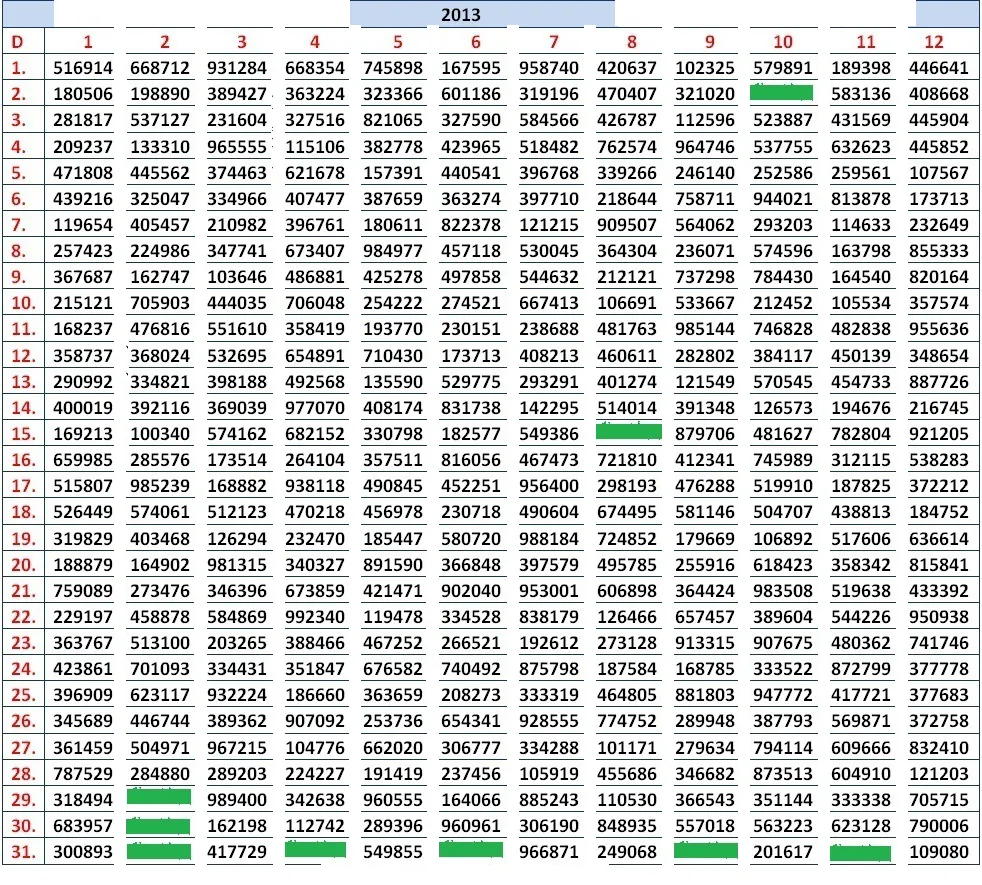Click the cell containing 988184
982x885 pixels.
[x=549, y=539]
